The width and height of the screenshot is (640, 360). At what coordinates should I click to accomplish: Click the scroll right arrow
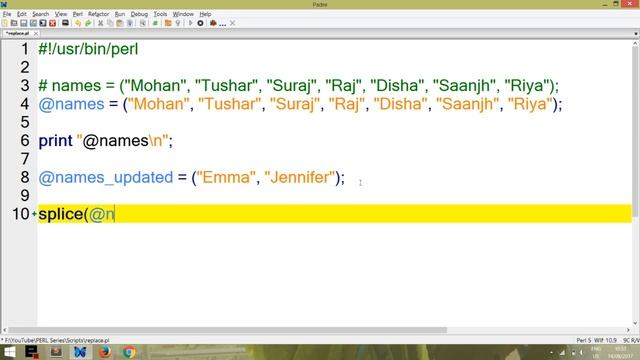[x=628, y=330]
